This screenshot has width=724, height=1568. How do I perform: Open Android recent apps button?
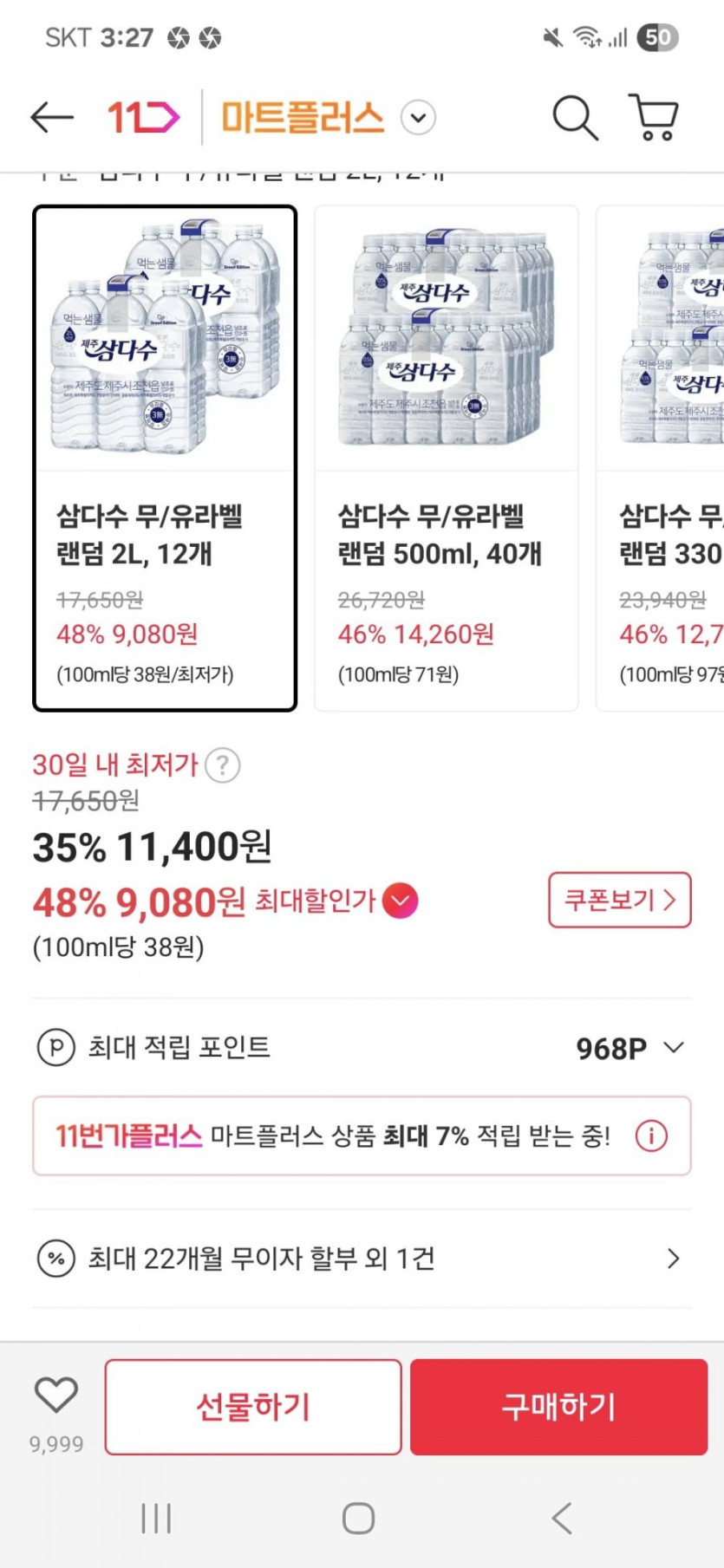click(156, 1518)
